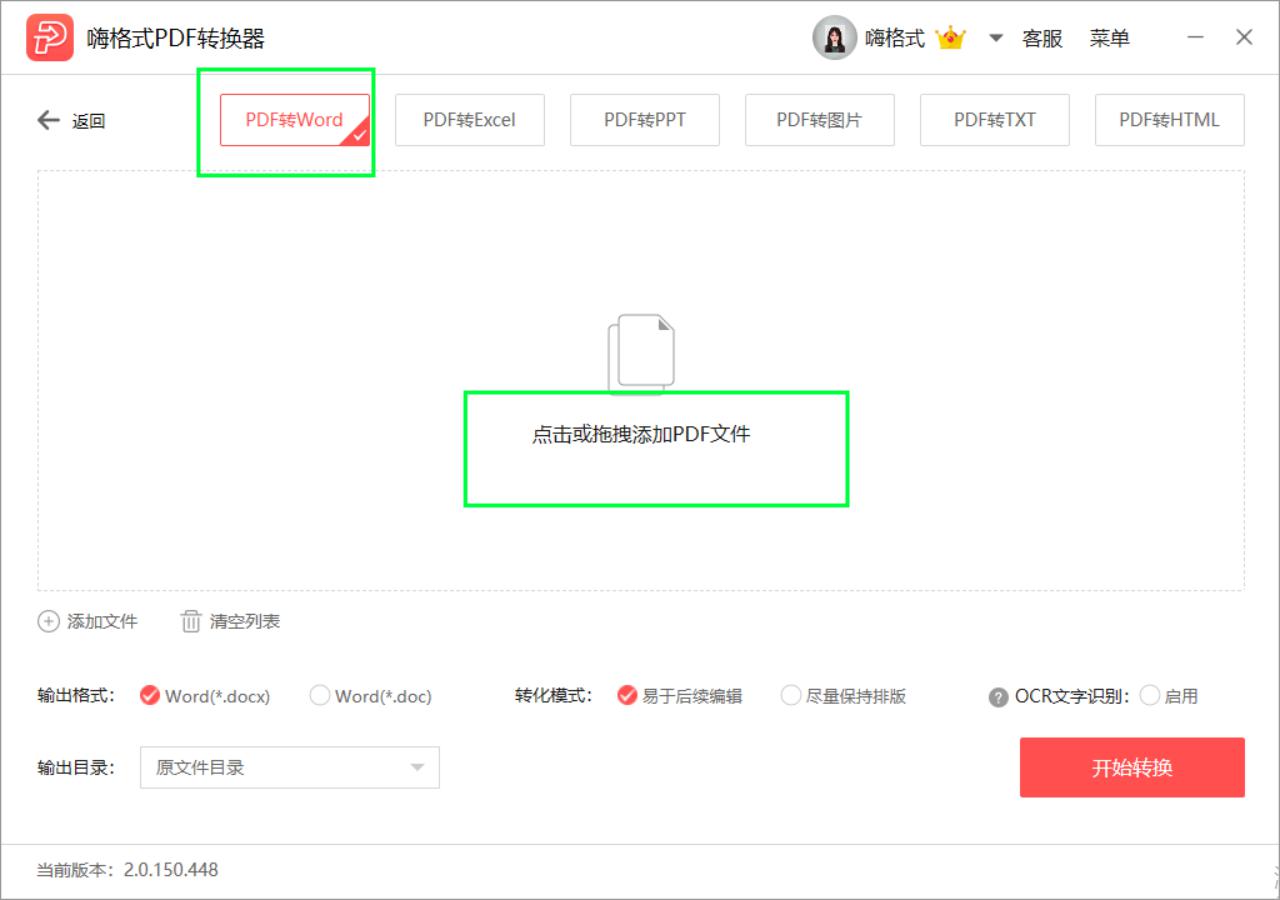1280x900 pixels.
Task: Click the 开始转换 button
Action: point(1132,767)
